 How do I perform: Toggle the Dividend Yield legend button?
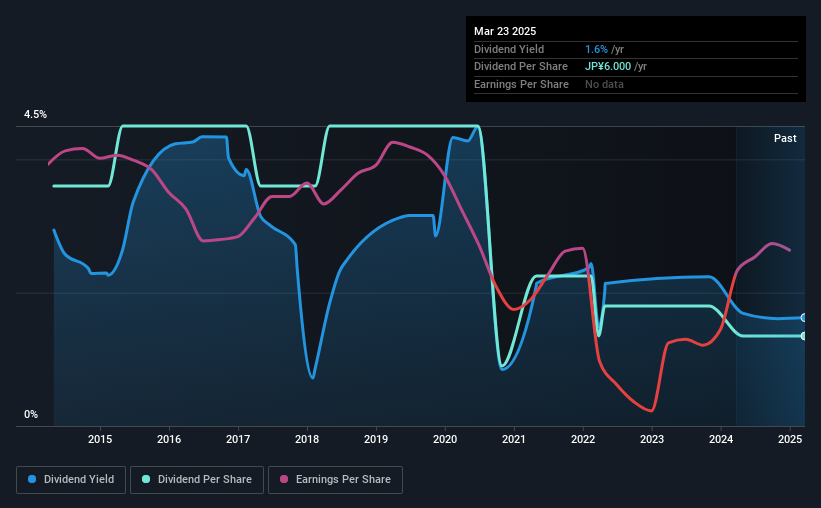71,480
